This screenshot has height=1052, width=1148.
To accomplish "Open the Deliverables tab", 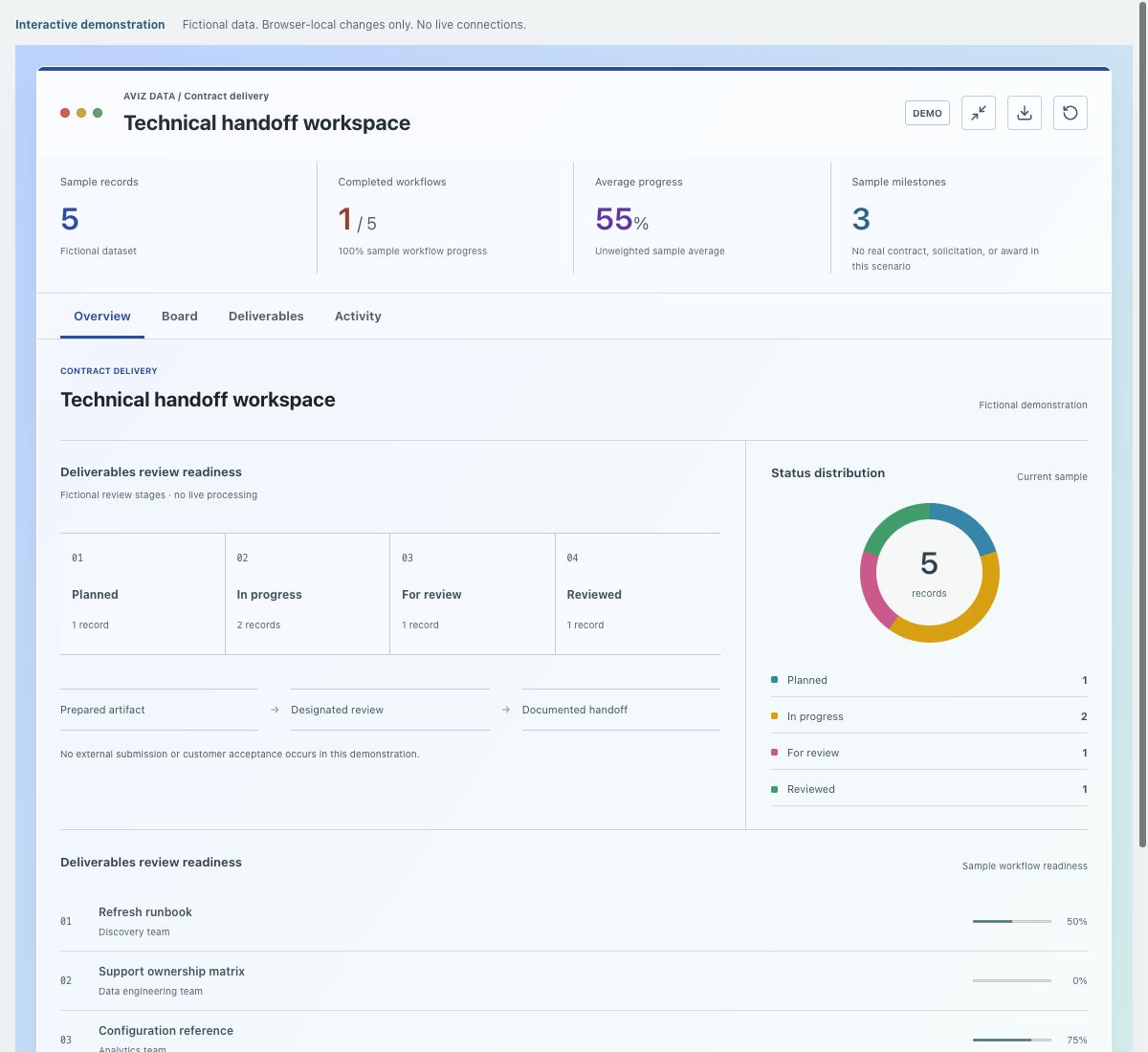I will pyautogui.click(x=266, y=317).
